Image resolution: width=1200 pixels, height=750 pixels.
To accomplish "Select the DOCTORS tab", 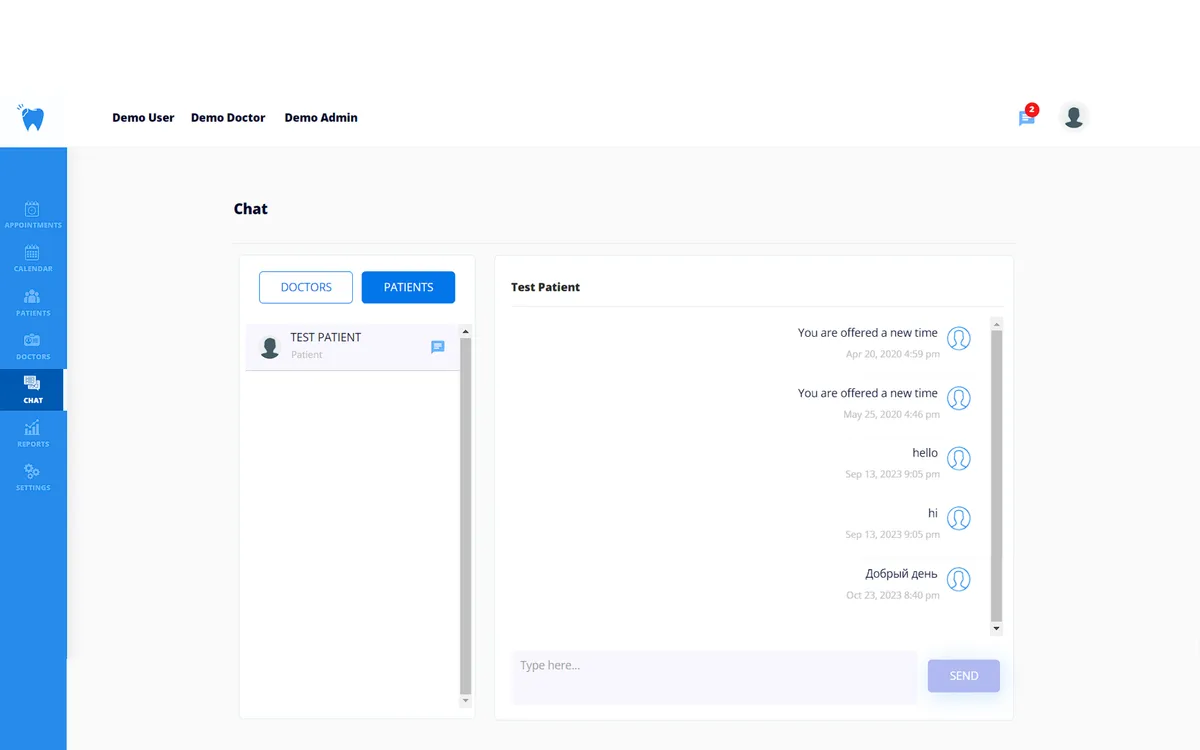I will click(306, 287).
